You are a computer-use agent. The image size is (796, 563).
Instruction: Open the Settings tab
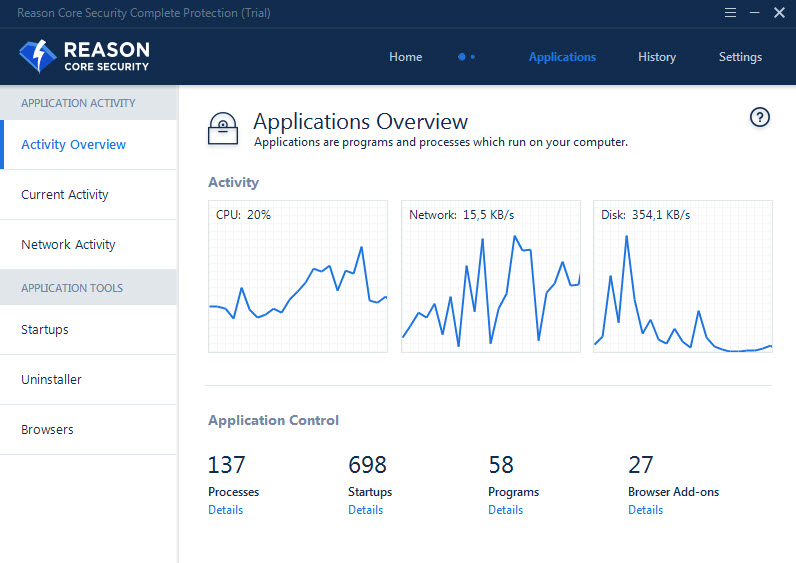coord(740,57)
